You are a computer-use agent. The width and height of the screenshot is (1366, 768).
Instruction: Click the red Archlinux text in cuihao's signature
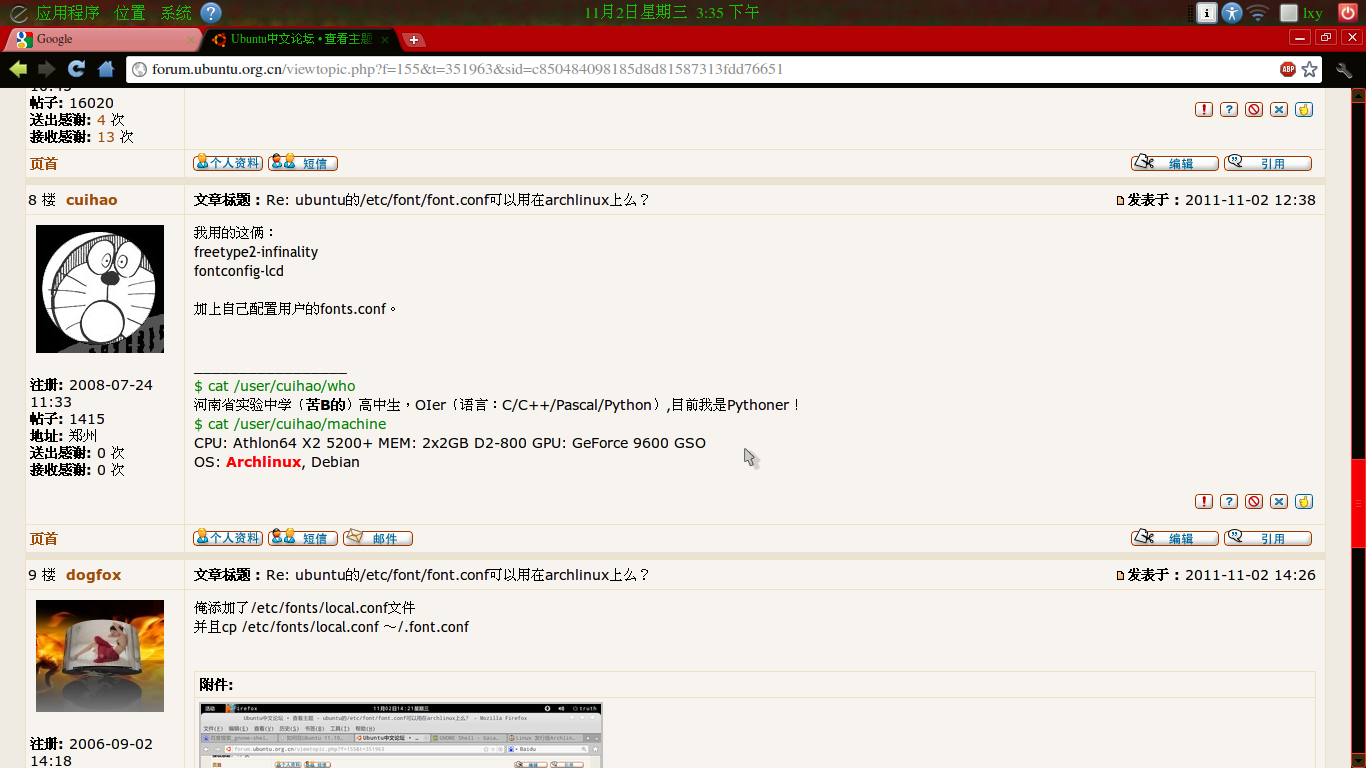tap(264, 462)
